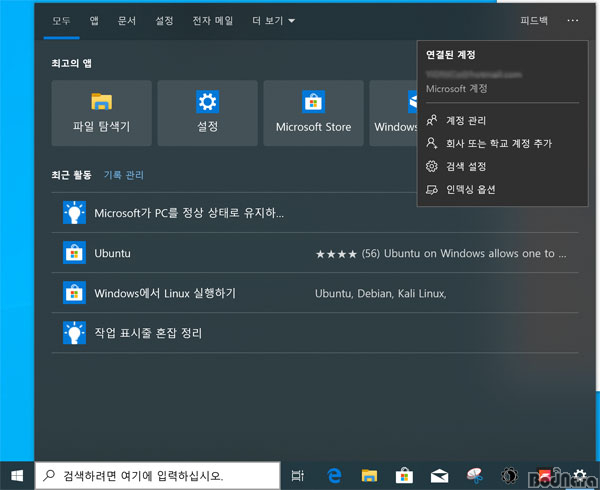Open Microsoft Store from the taskbar
This screenshot has height=490, width=600.
tap(404, 475)
